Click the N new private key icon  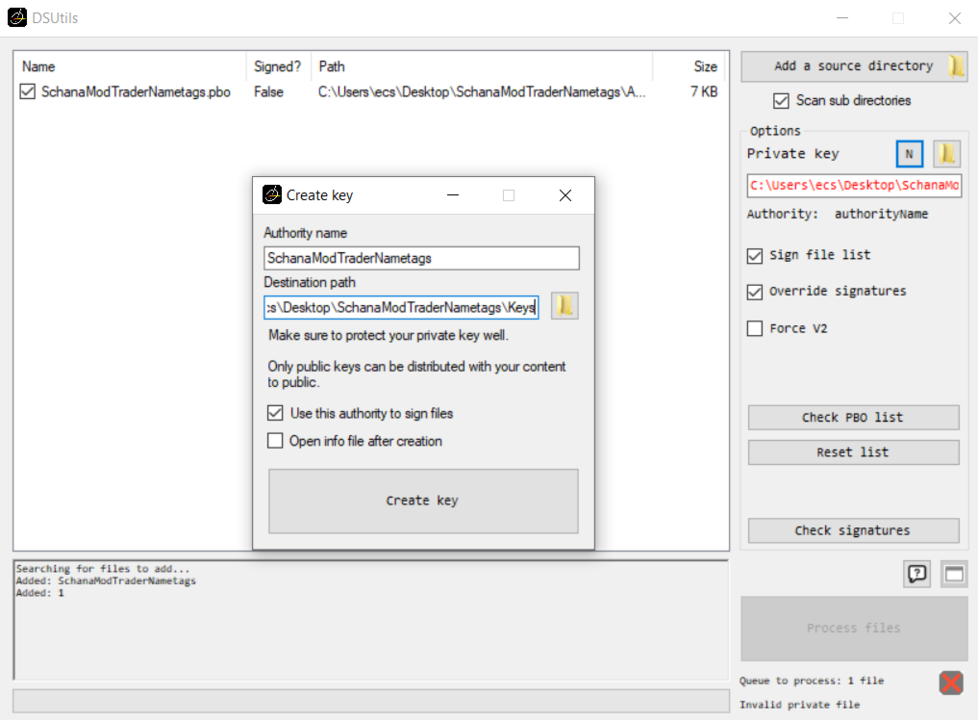tap(909, 153)
